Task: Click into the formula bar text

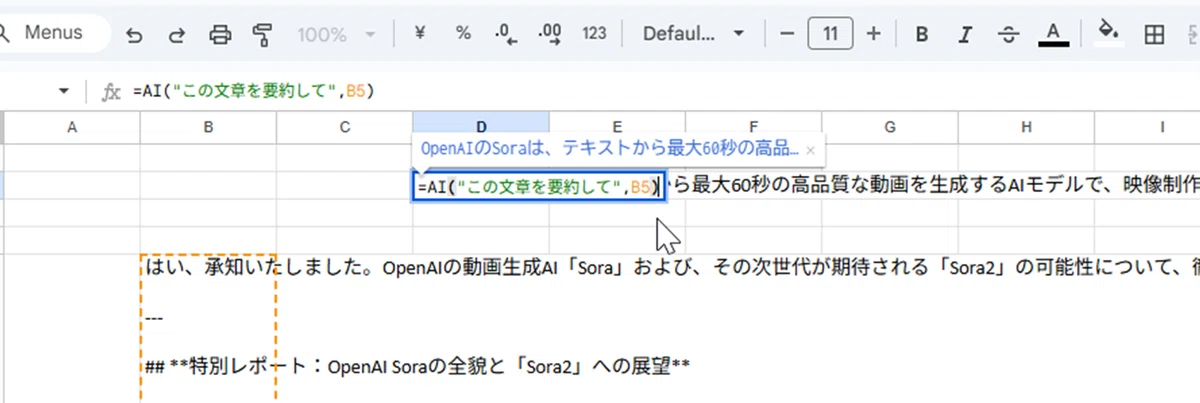Action: (253, 91)
